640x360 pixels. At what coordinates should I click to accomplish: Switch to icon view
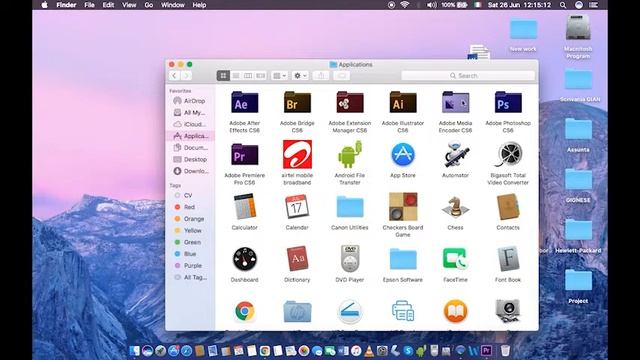(x=223, y=76)
